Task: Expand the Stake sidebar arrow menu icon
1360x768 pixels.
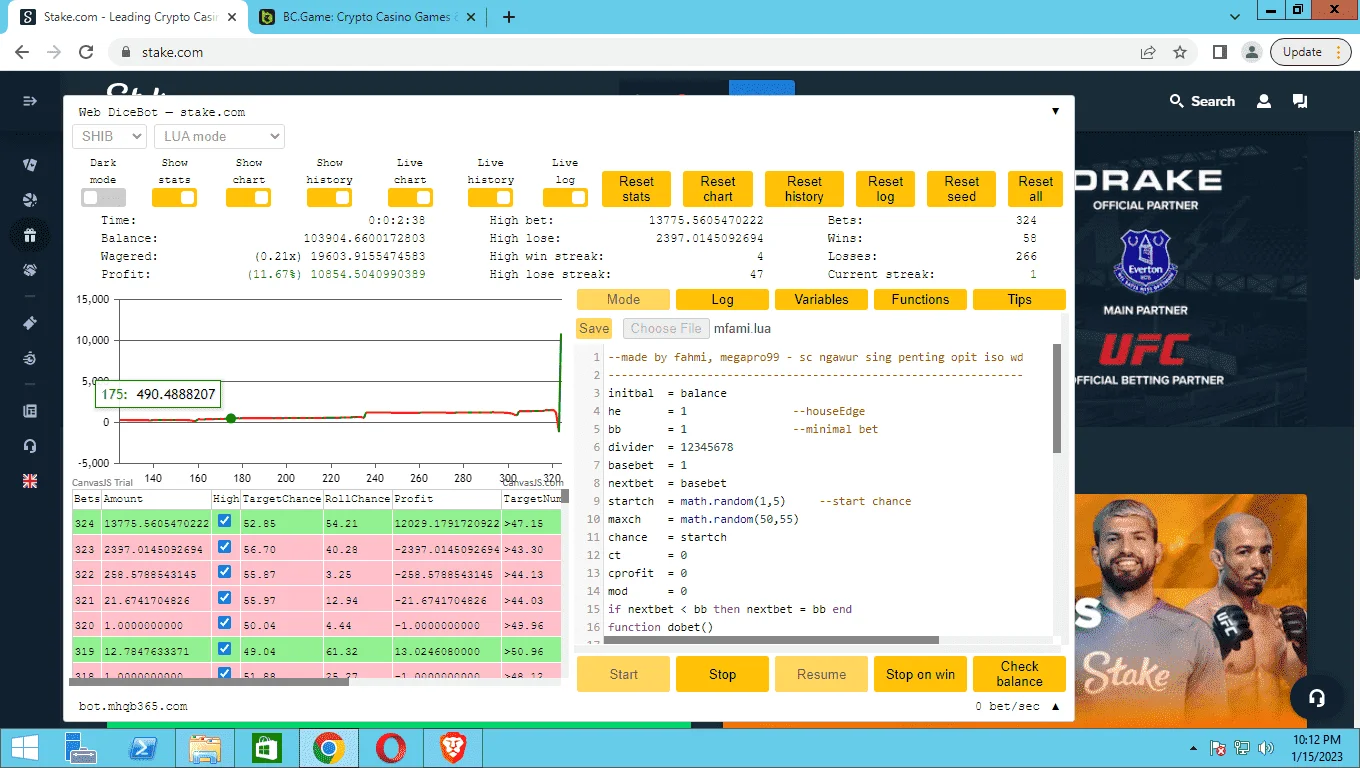Action: point(30,101)
